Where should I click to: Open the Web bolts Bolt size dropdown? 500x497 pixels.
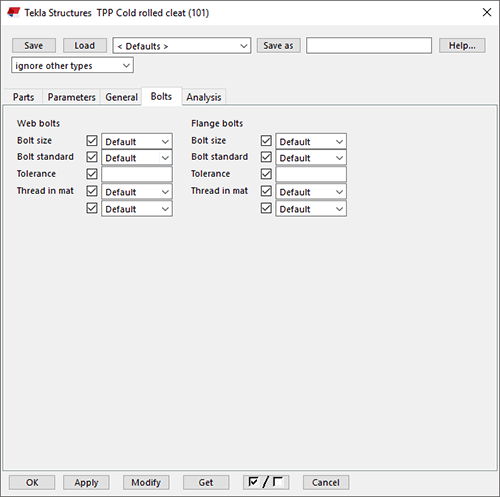[x=137, y=141]
